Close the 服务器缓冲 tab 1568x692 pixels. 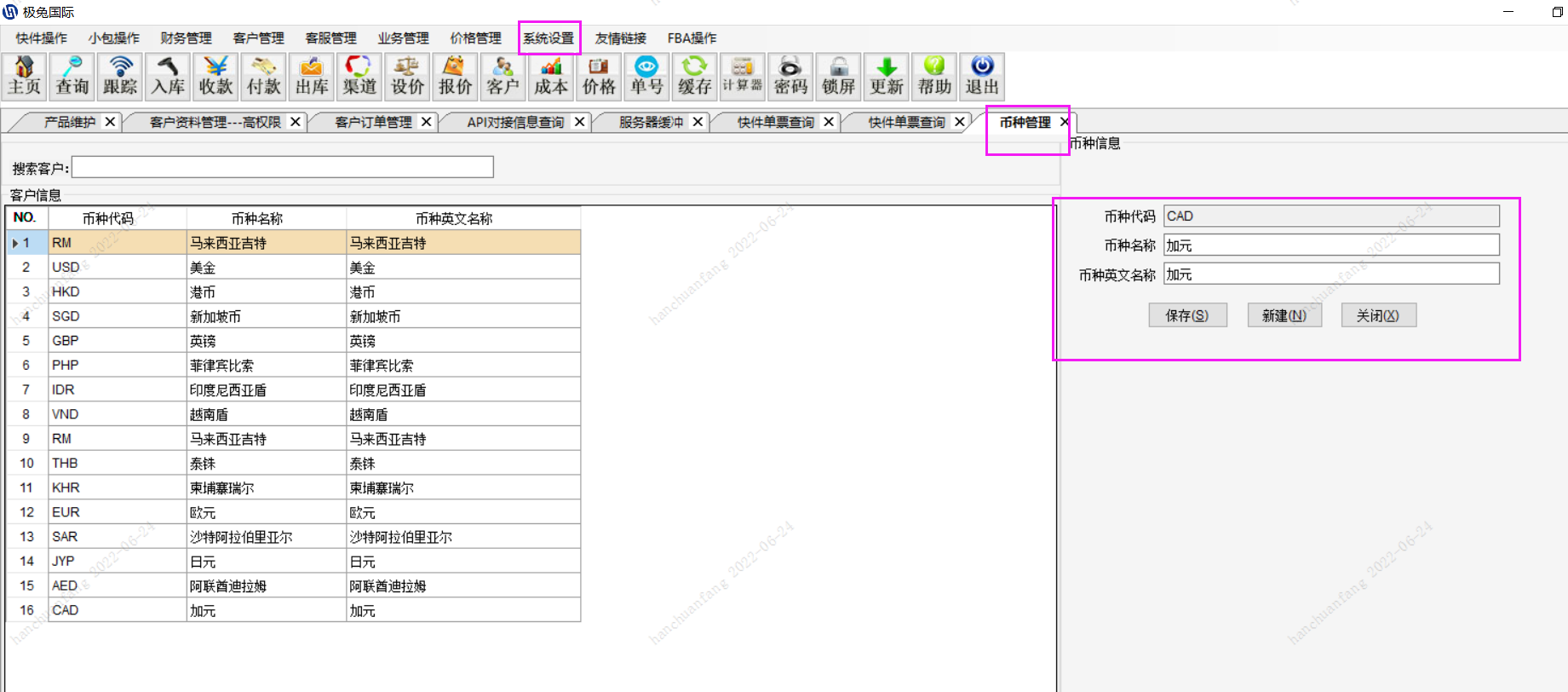point(698,122)
